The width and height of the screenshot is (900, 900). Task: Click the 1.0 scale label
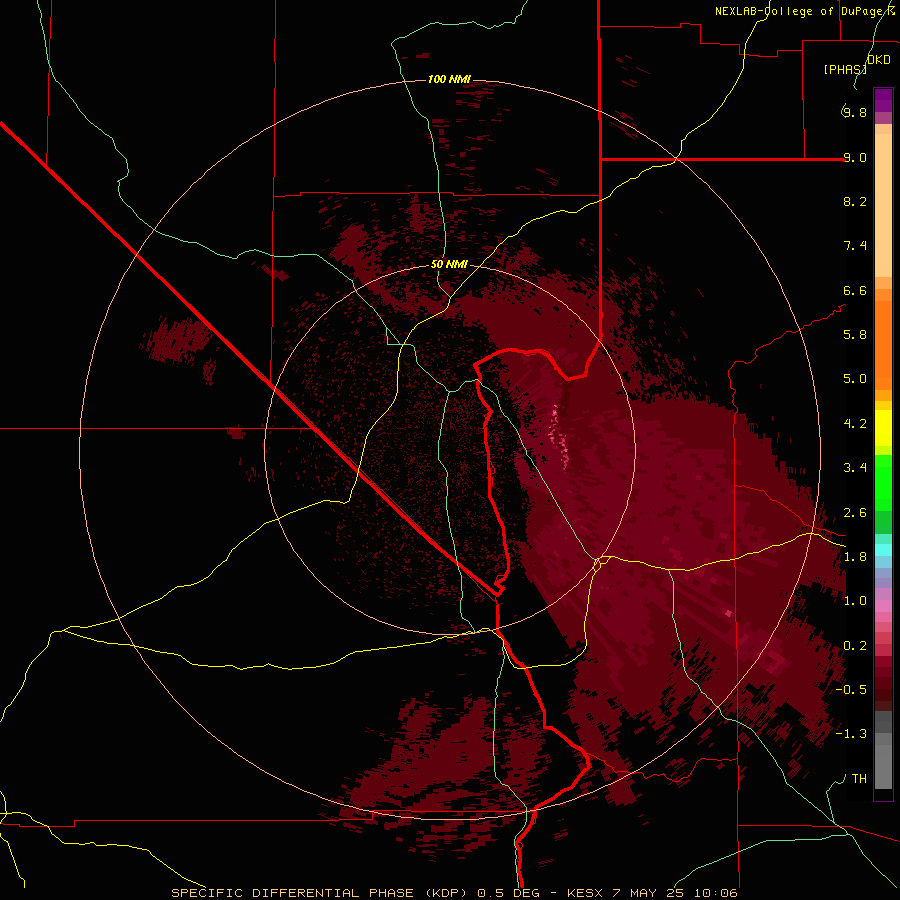click(855, 601)
